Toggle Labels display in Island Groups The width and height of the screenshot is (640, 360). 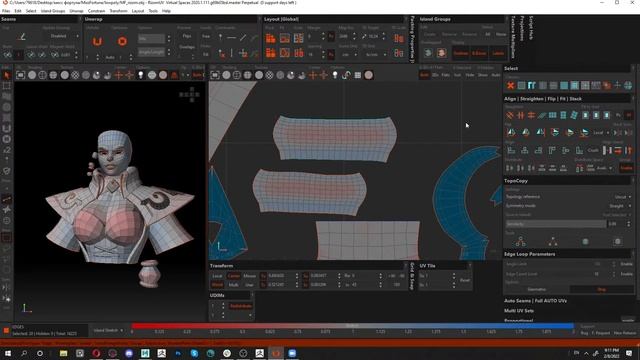tap(498, 53)
